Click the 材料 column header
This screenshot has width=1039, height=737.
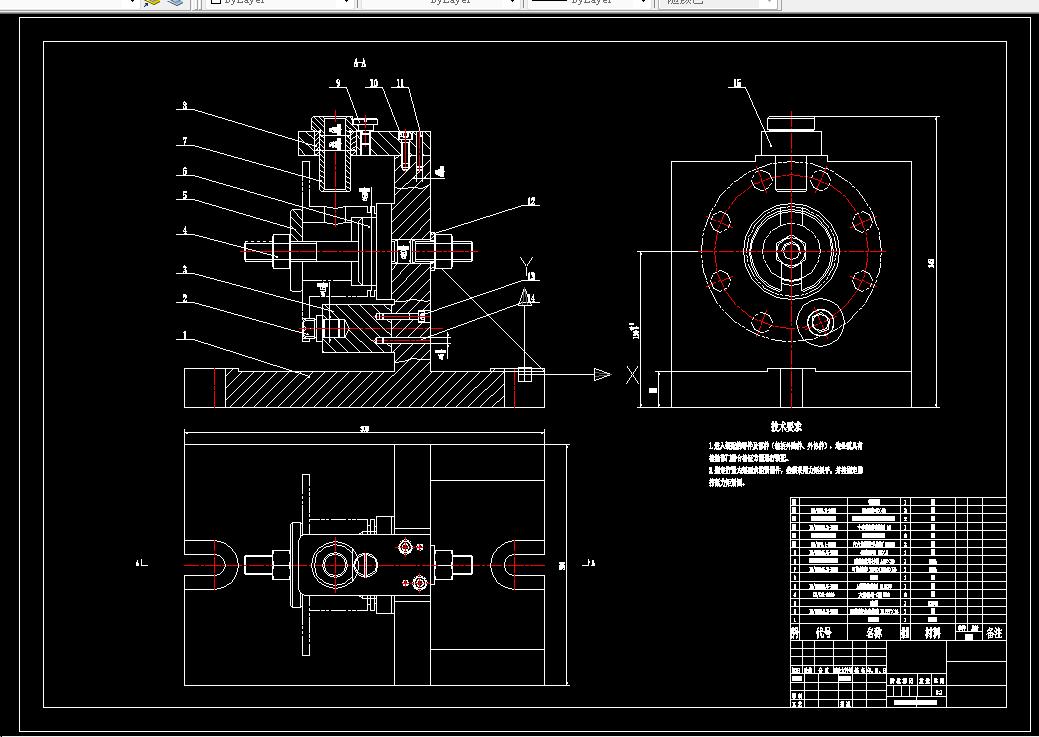pyautogui.click(x=933, y=634)
